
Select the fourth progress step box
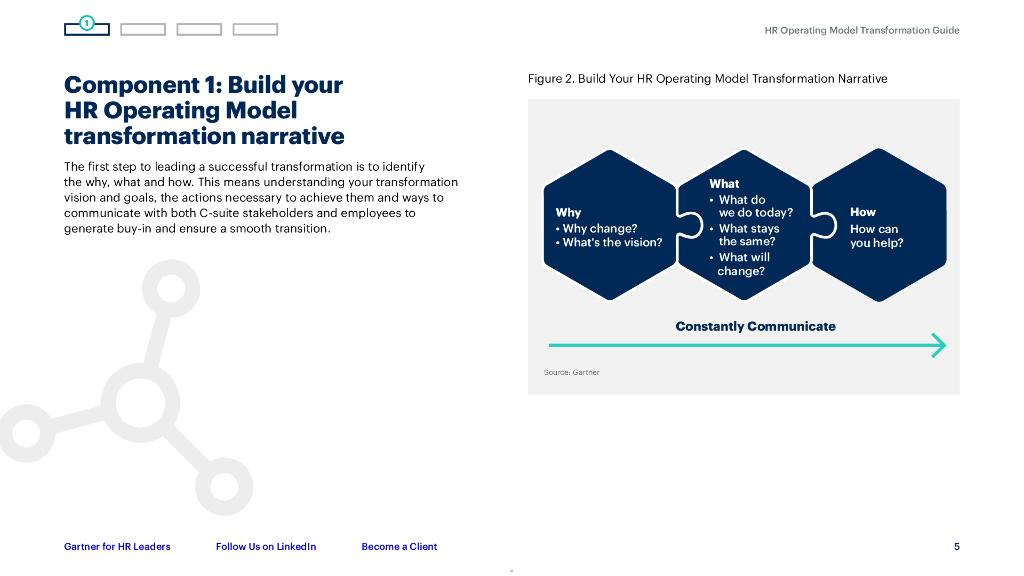(x=255, y=29)
